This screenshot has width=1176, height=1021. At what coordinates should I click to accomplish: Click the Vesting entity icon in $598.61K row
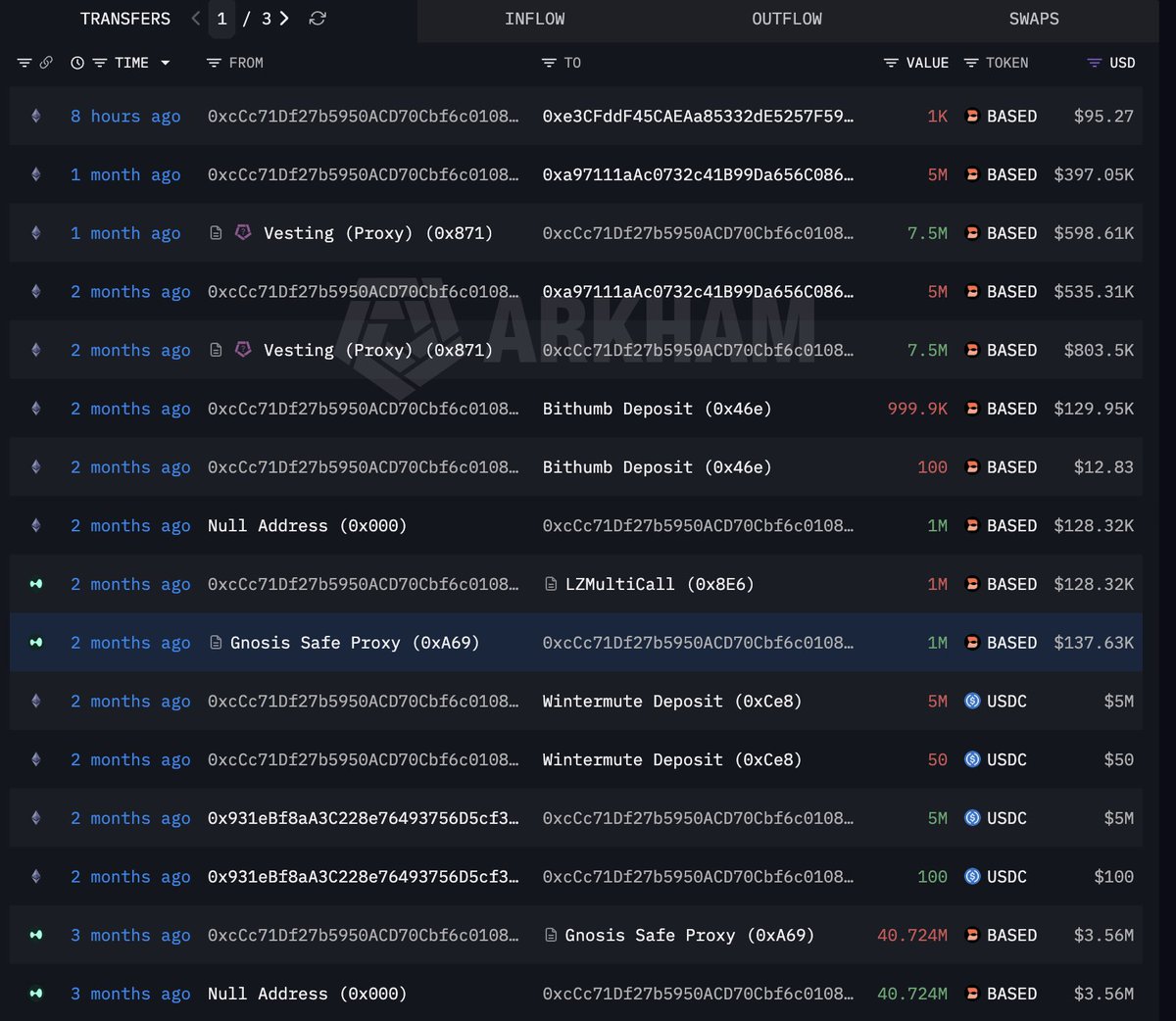click(243, 233)
